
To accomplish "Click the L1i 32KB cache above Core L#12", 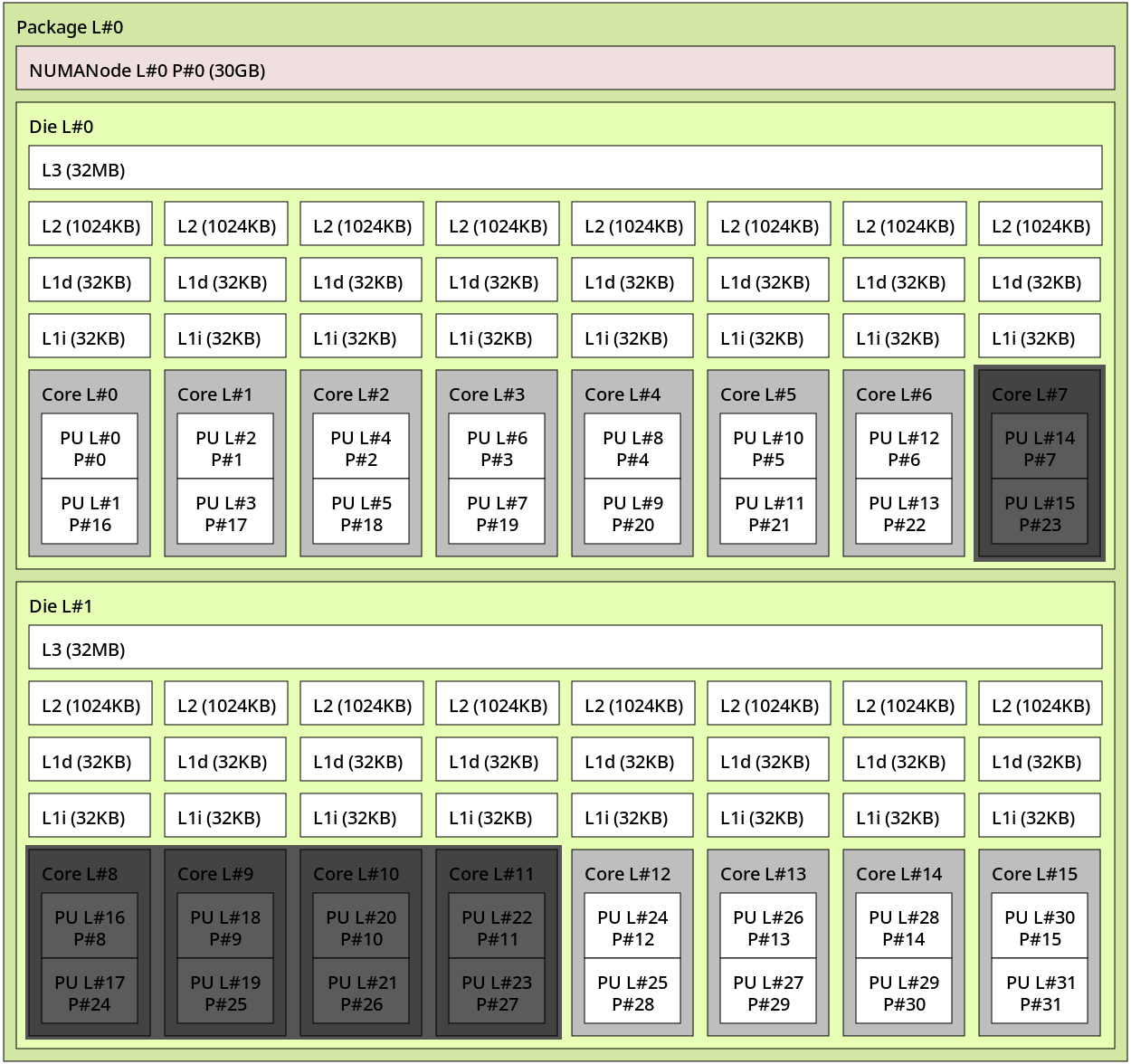I will point(632,814).
